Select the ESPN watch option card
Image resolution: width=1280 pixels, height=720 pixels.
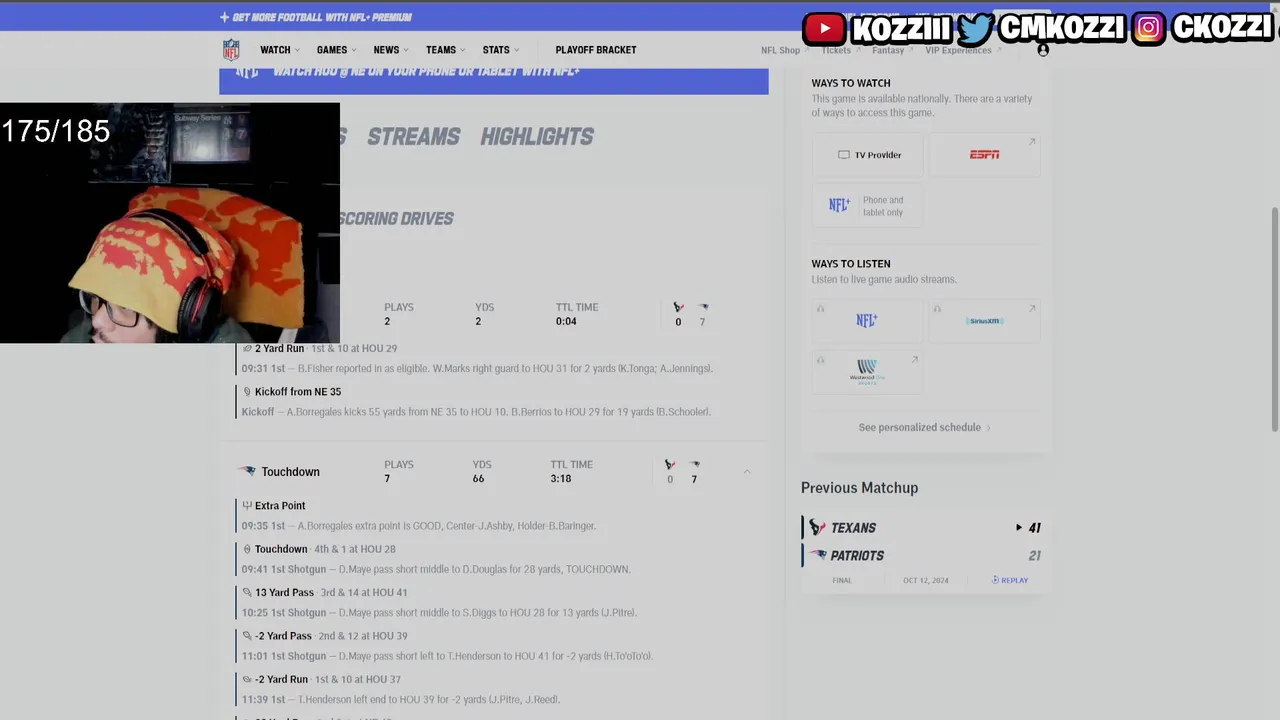[984, 155]
